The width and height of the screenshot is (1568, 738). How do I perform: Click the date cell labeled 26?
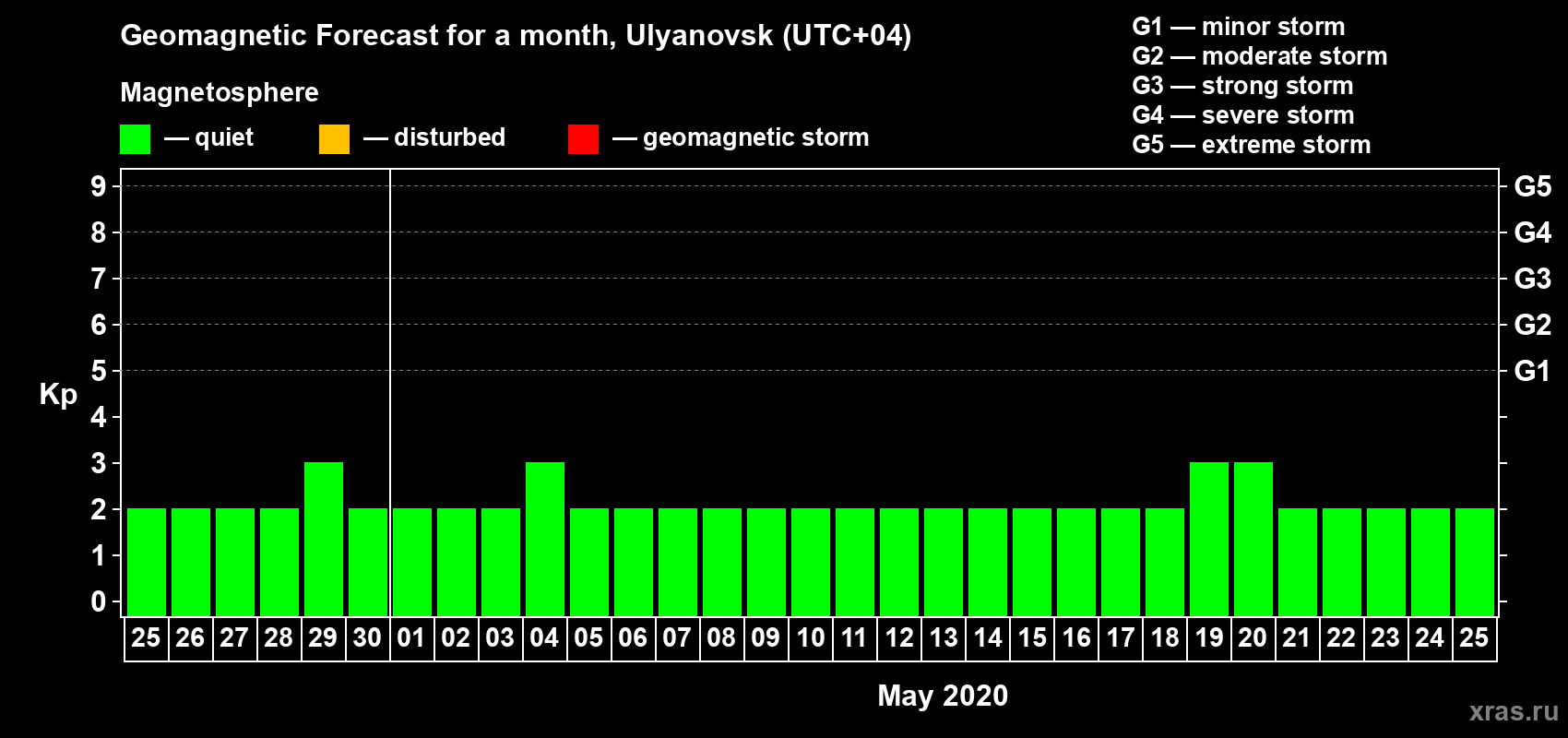[x=191, y=638]
